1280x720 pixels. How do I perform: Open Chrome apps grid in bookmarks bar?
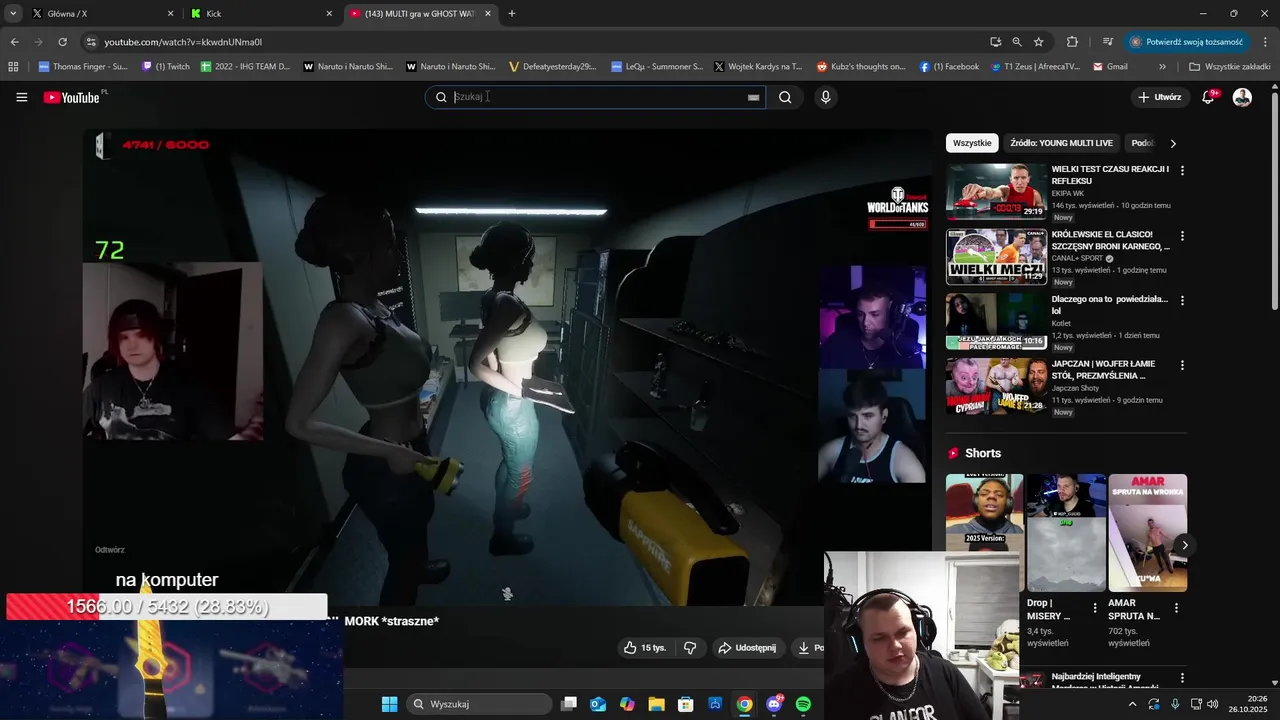click(13, 67)
